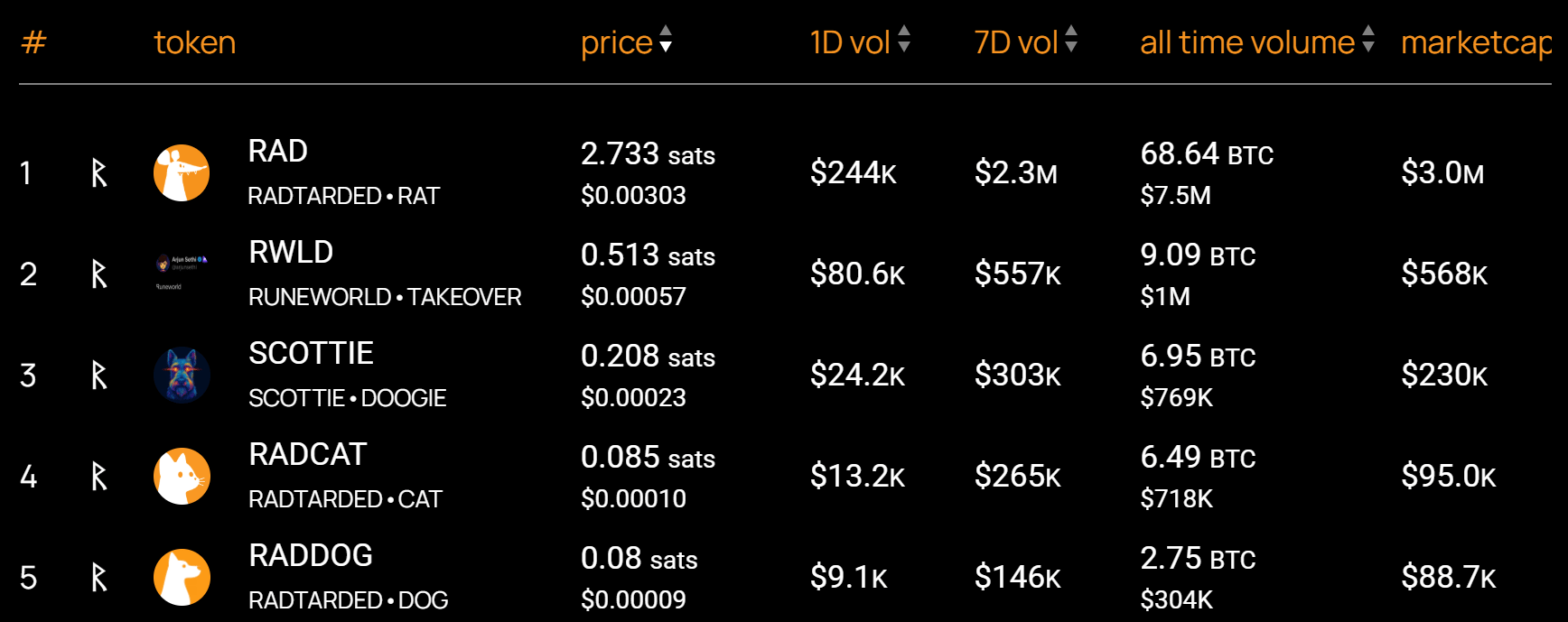Click the rune symbol beside SCOTTIE
This screenshot has height=622, width=1568.
click(x=99, y=375)
